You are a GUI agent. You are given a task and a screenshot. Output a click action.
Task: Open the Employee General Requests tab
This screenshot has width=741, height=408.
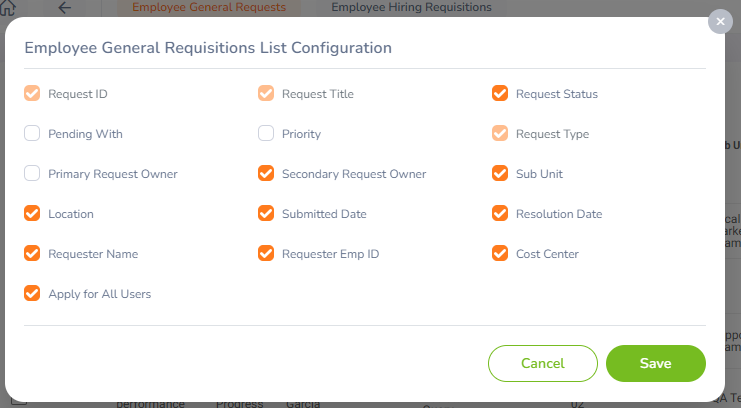(x=209, y=8)
